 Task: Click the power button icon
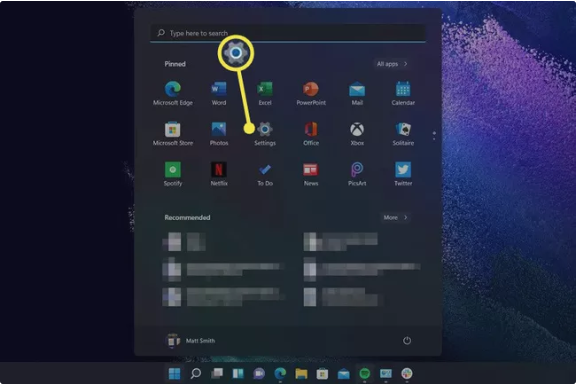(407, 340)
